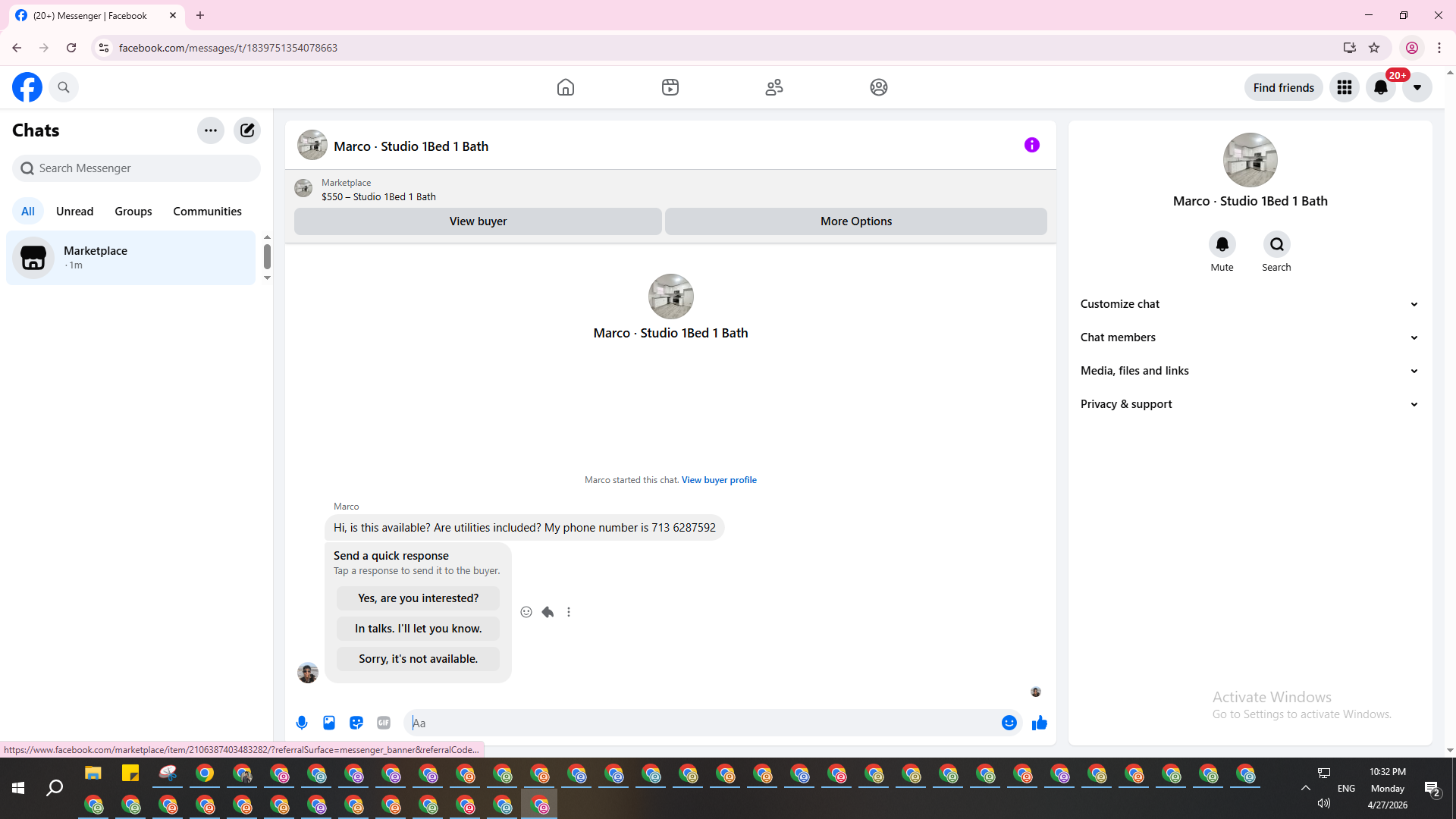Expand Media, files and links section
The width and height of the screenshot is (1456, 819).
pyautogui.click(x=1250, y=371)
